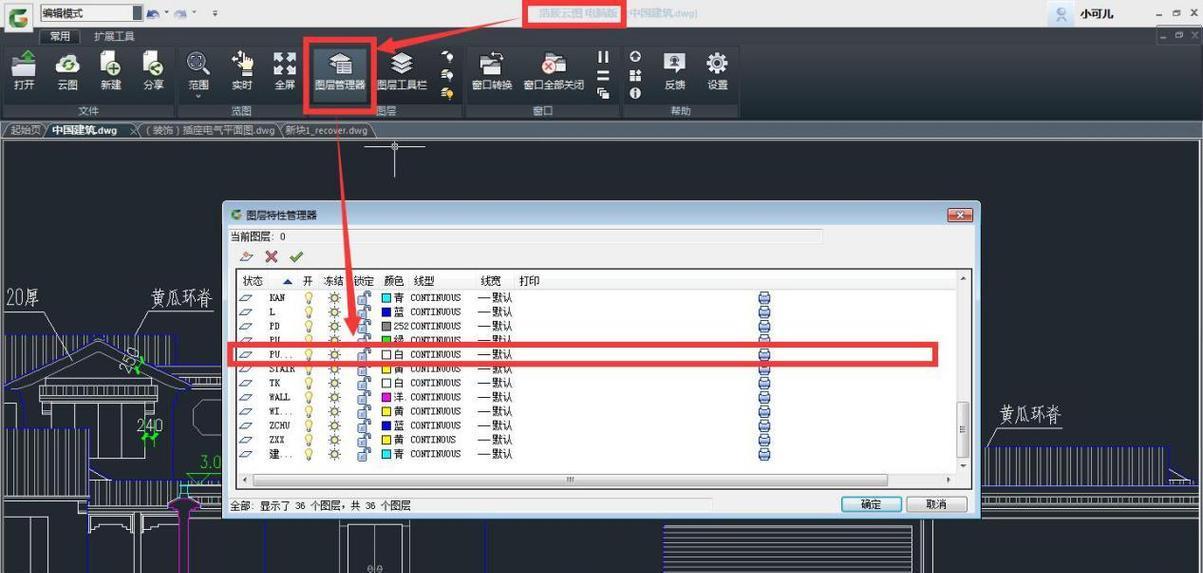Click green checkmark to set current layer
The width and height of the screenshot is (1203, 573).
pyautogui.click(x=296, y=257)
